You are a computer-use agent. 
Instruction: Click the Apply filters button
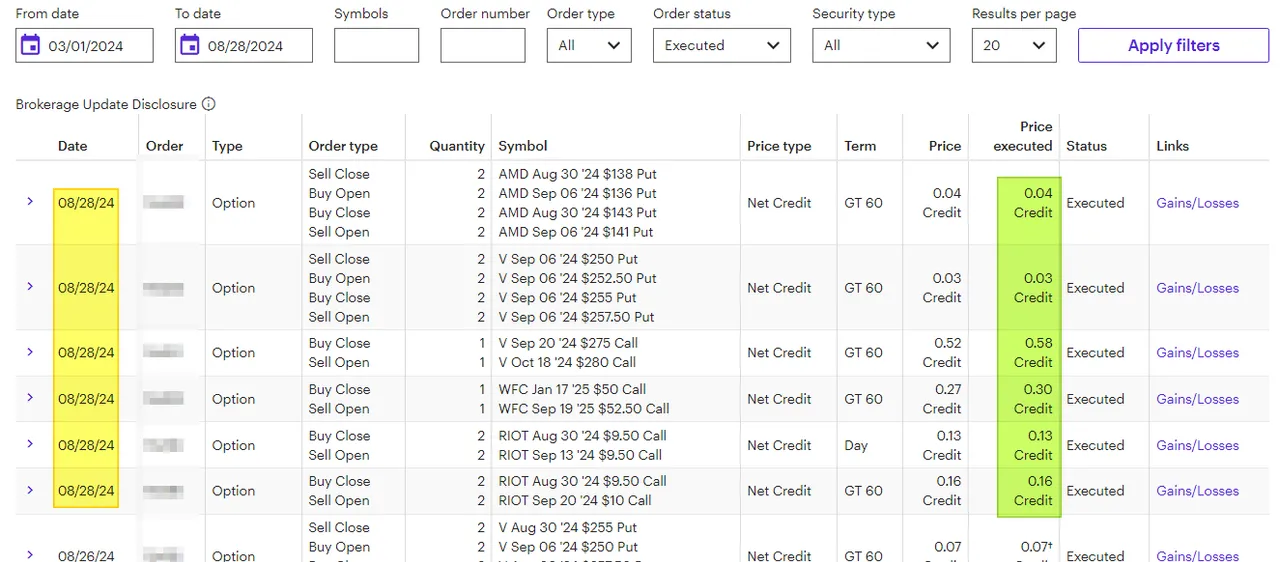(1174, 45)
